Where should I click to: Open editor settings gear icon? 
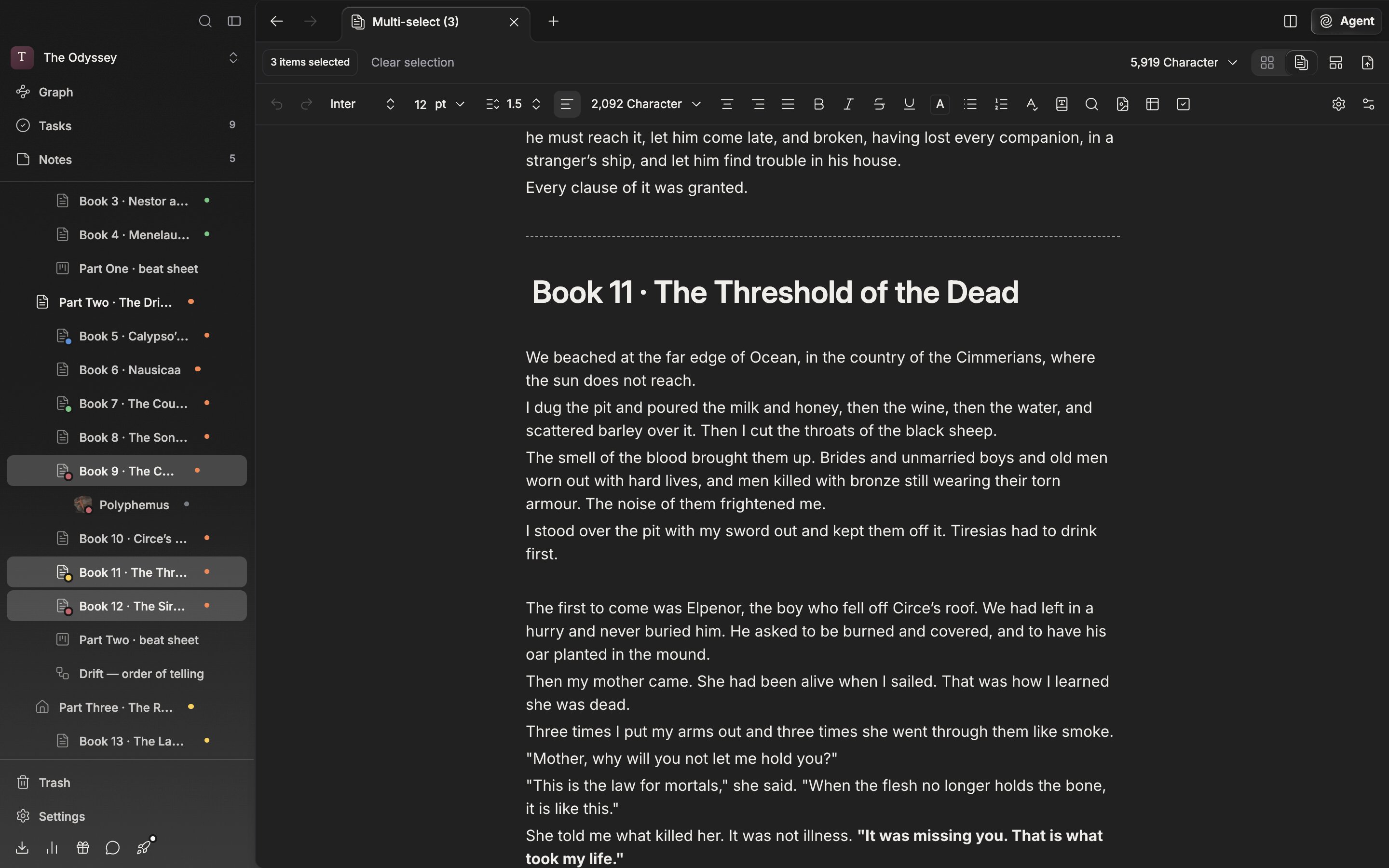click(x=1338, y=104)
